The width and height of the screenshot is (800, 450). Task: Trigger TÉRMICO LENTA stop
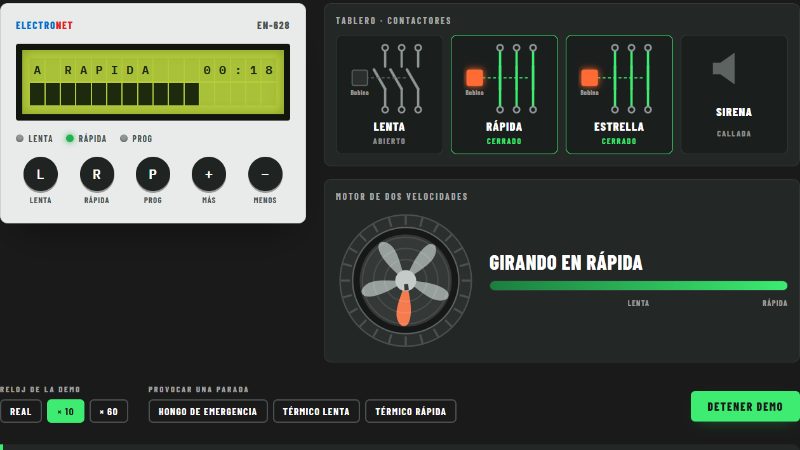click(316, 411)
